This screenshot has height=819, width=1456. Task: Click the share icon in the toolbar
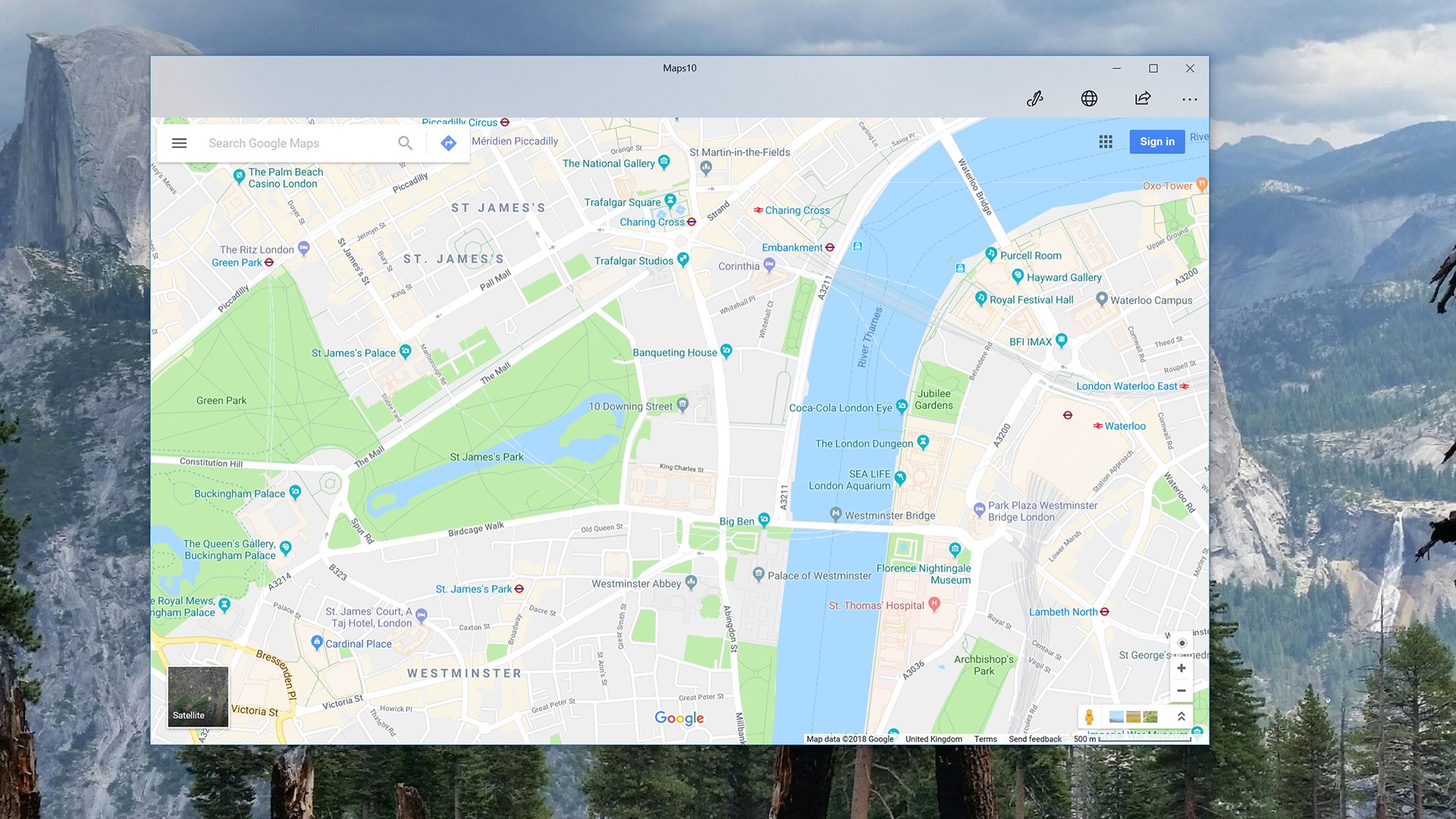[1142, 99]
